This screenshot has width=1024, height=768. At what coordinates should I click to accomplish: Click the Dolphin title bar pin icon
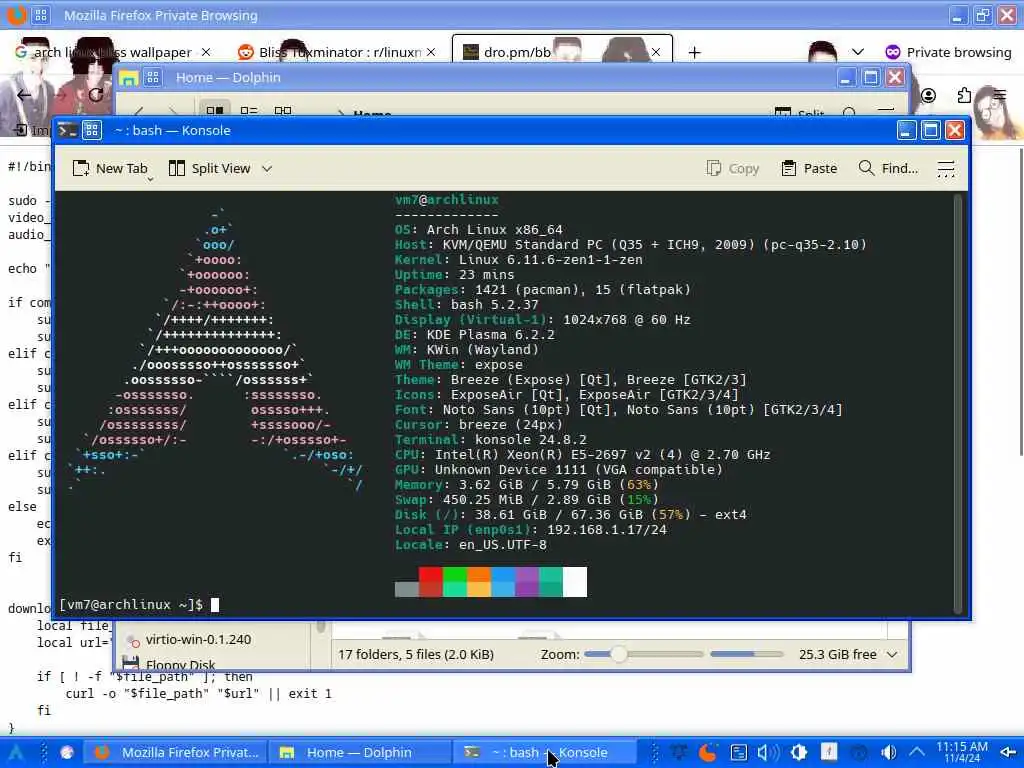coord(153,78)
